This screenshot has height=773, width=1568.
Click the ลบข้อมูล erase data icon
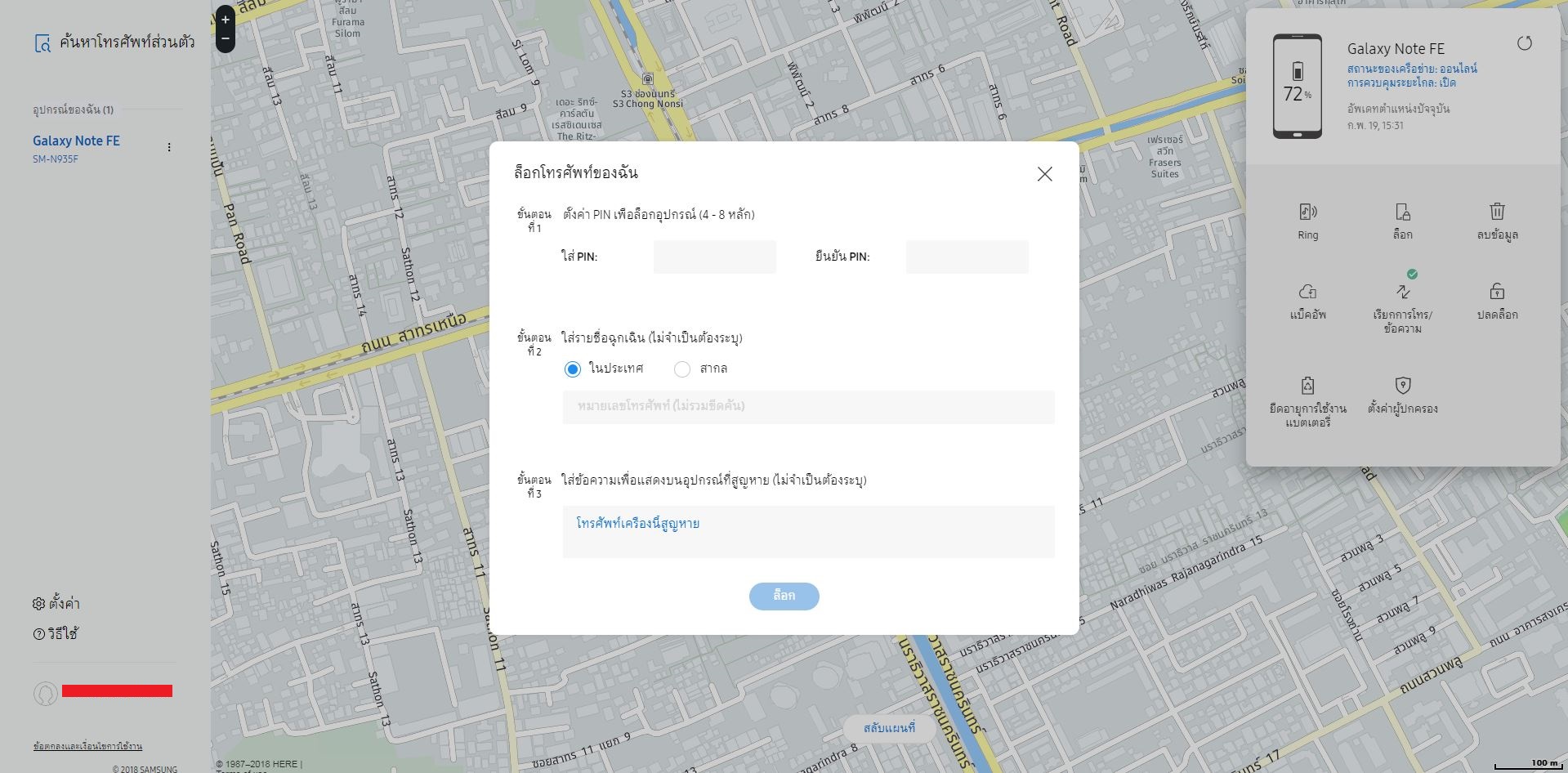(x=1497, y=212)
